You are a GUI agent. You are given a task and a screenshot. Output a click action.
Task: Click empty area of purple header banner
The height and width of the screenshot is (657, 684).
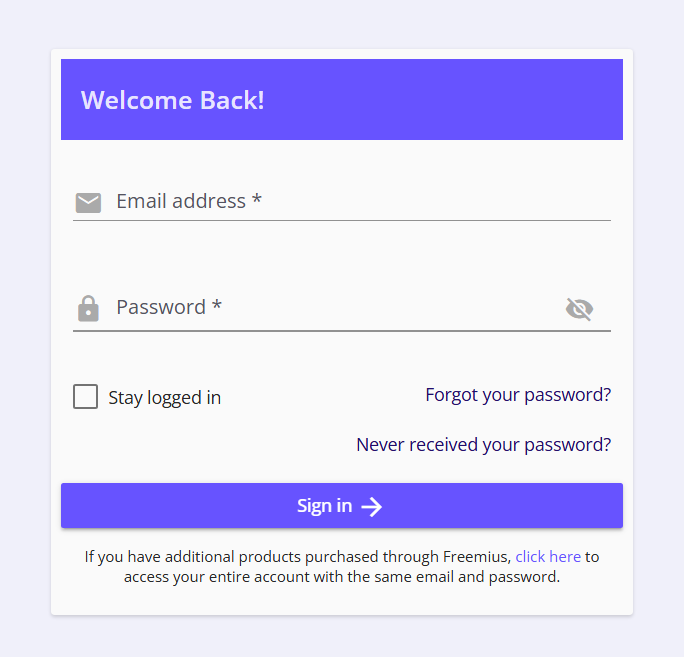click(450, 100)
